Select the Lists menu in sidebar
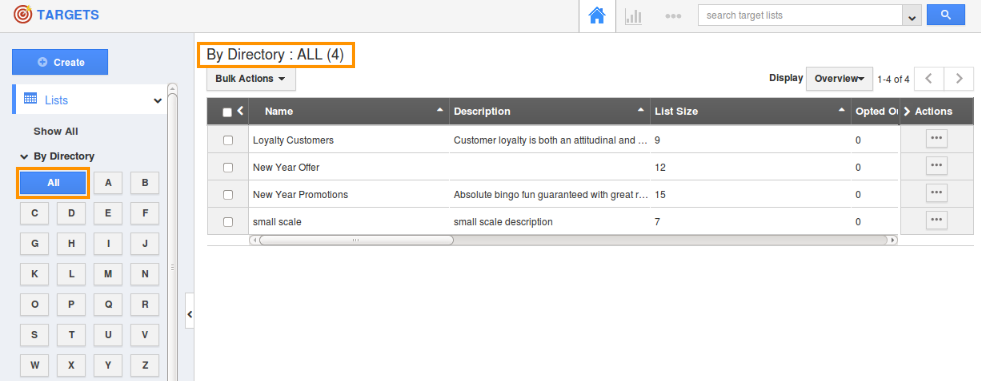Image resolution: width=981 pixels, height=381 pixels. click(x=89, y=100)
